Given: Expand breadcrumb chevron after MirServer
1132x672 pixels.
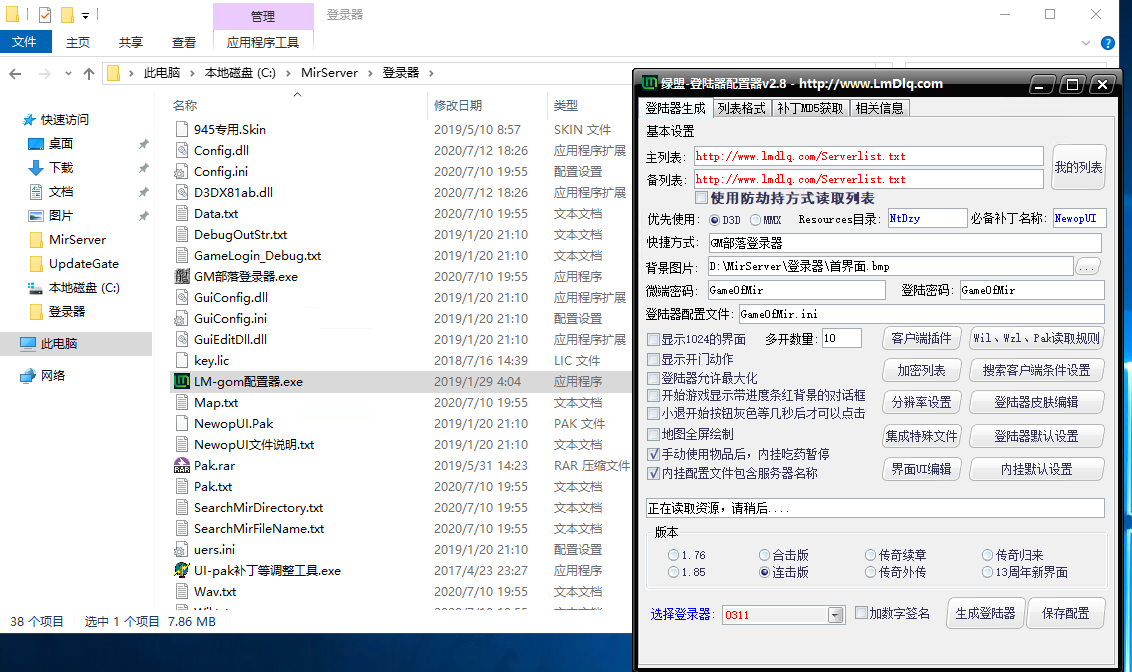Looking at the screenshot, I should tap(371, 73).
